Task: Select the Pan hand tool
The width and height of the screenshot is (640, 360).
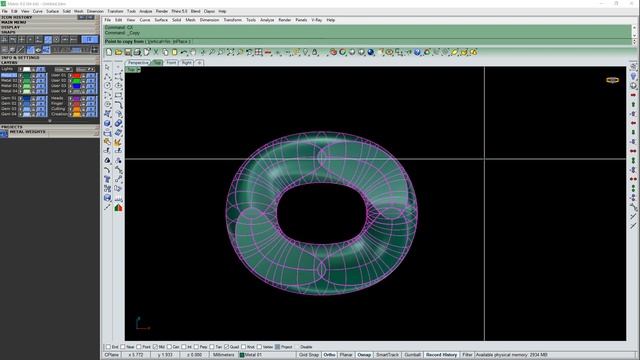Action: click(x=193, y=52)
